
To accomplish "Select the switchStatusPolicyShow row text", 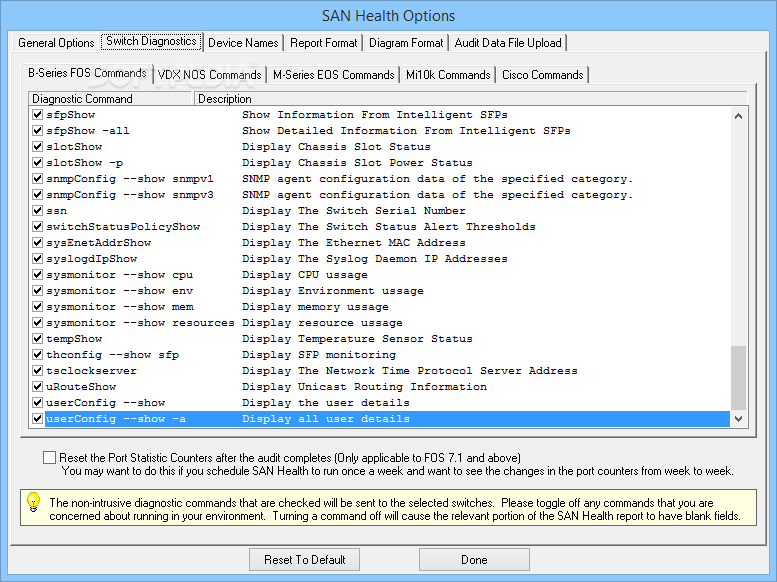I will tap(123, 227).
